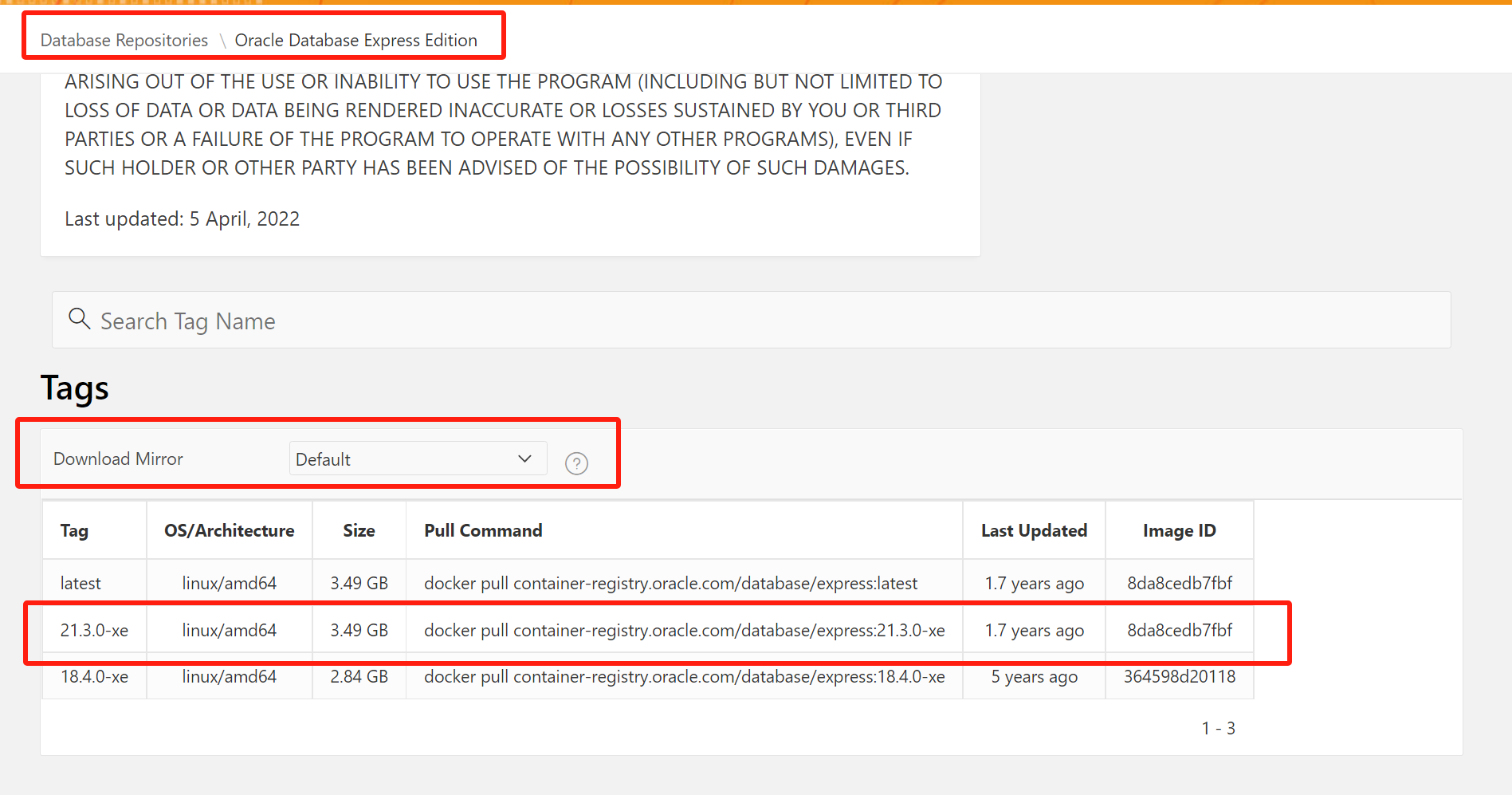This screenshot has width=1512, height=795.
Task: Click the Image ID column header
Action: (1179, 531)
